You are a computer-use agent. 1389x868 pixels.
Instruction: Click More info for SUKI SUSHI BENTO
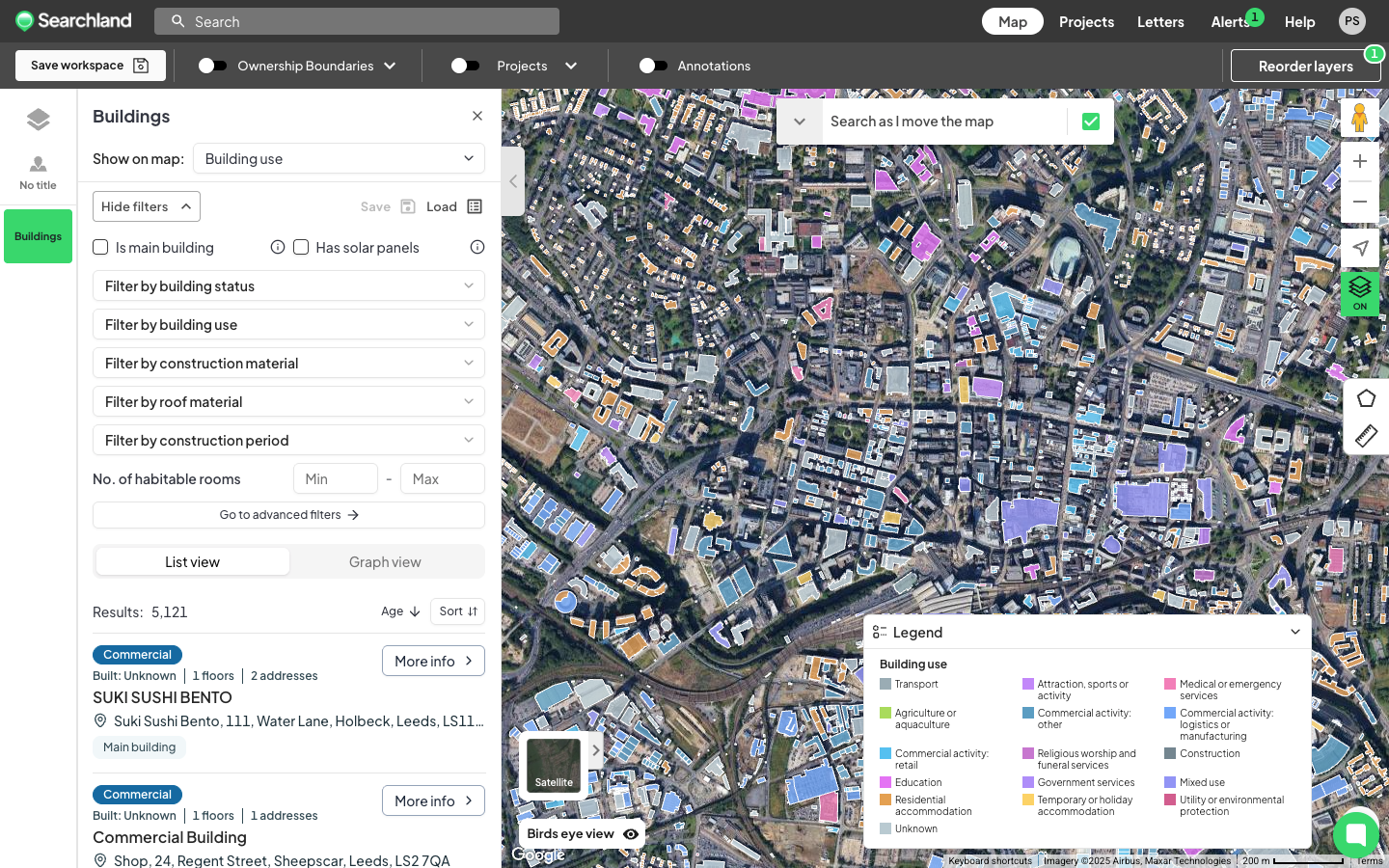[433, 661]
